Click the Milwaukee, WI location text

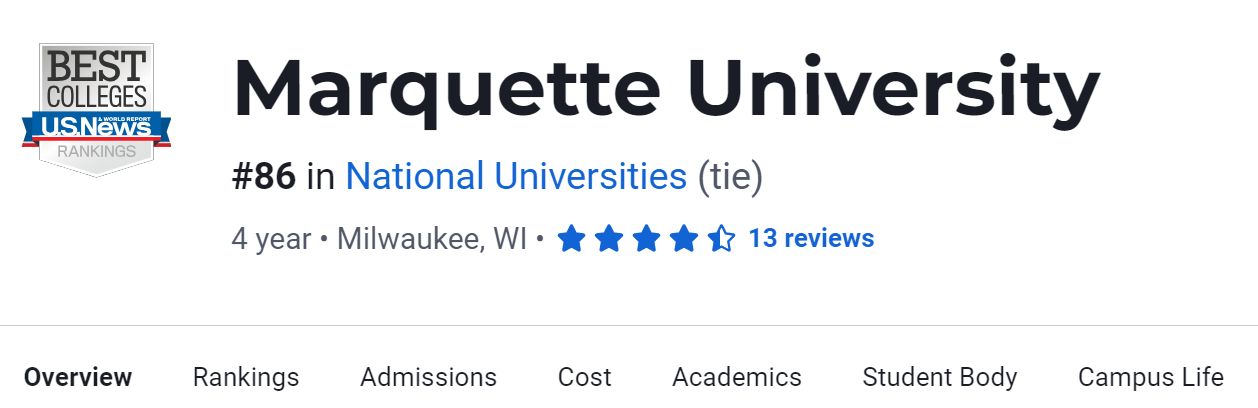[x=432, y=239]
